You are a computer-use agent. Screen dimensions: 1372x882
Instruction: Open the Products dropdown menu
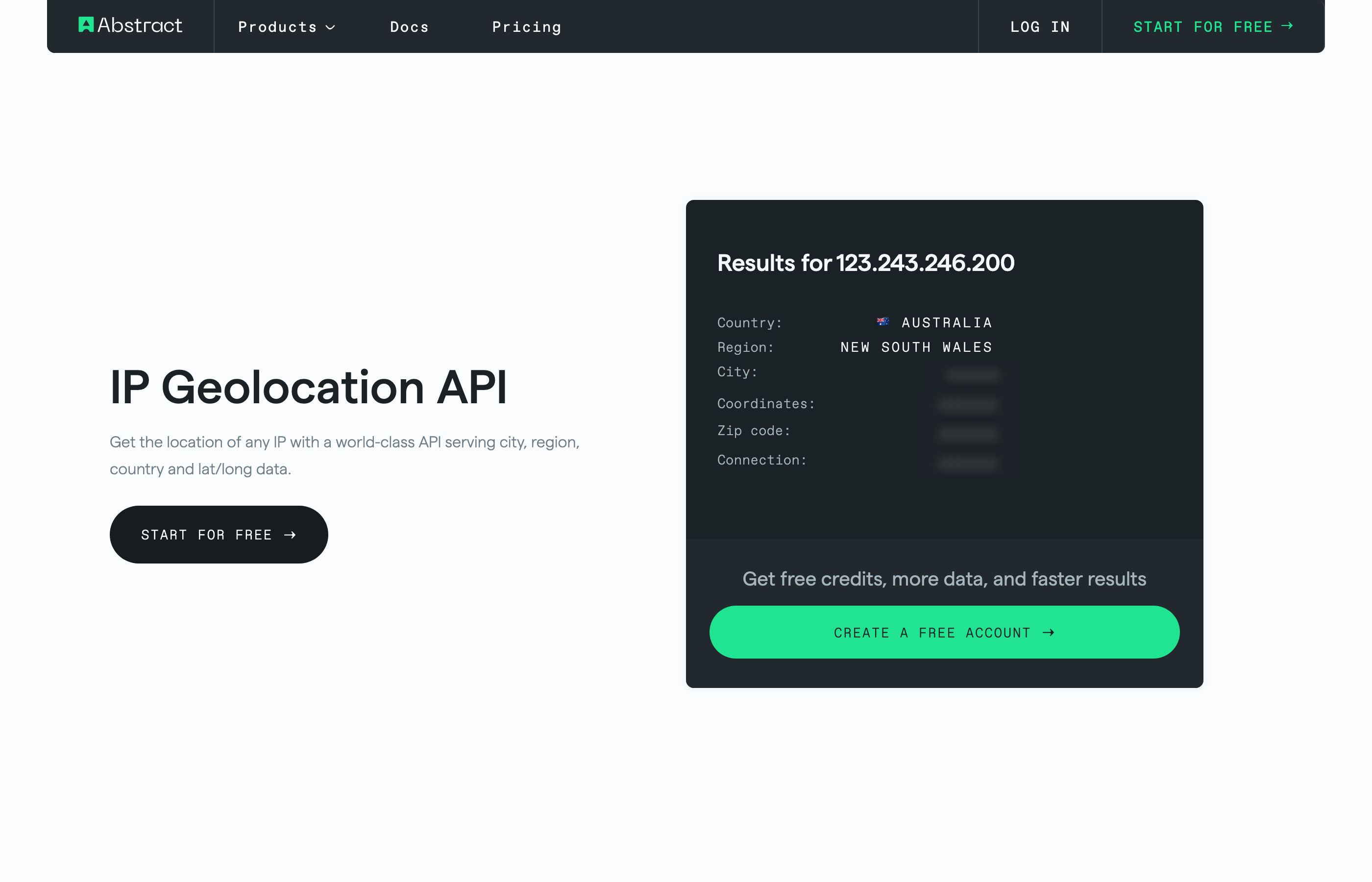pyautogui.click(x=286, y=27)
